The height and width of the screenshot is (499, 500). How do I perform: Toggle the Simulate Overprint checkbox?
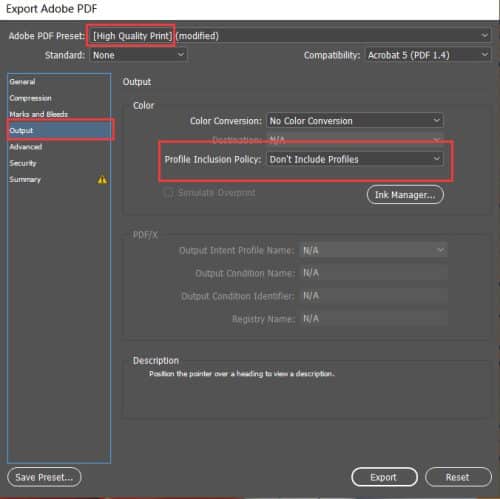point(168,193)
